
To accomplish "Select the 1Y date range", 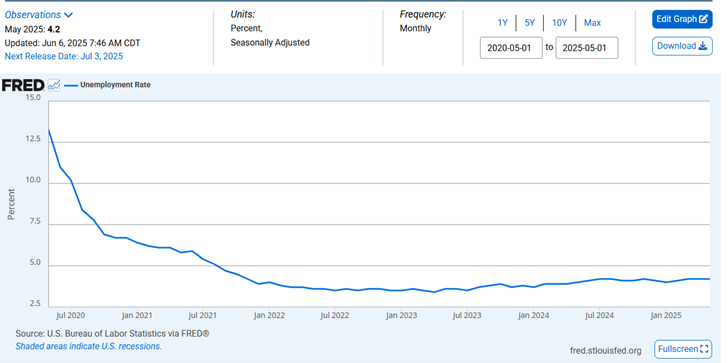I will (503, 23).
